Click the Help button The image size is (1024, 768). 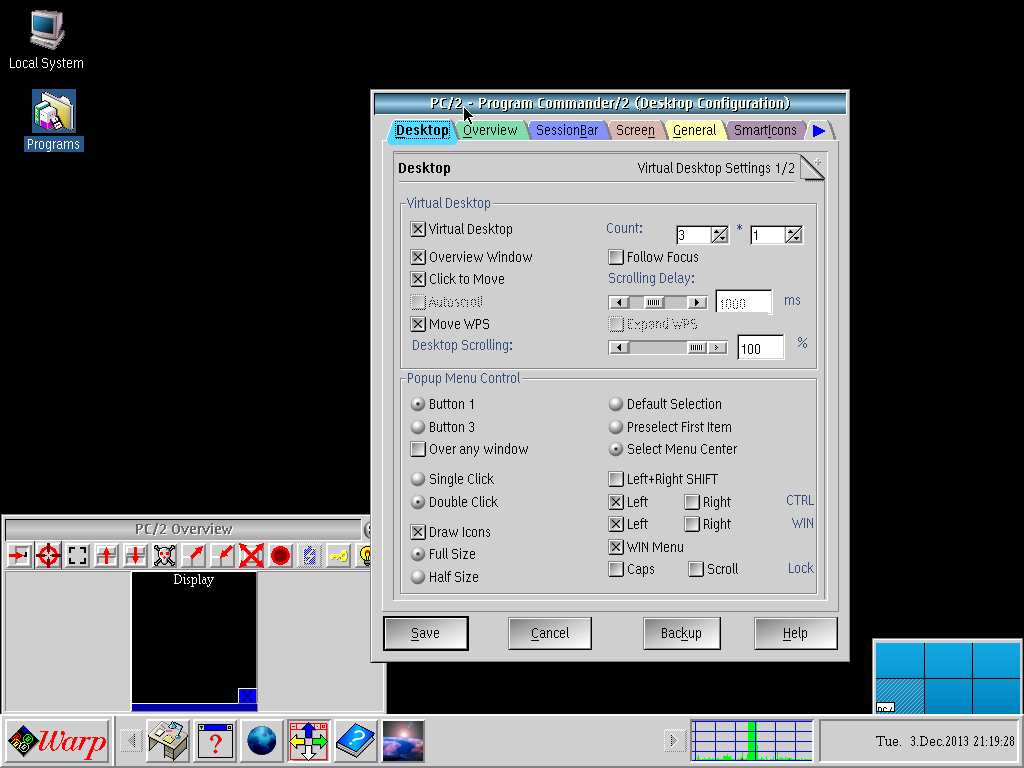coord(795,633)
